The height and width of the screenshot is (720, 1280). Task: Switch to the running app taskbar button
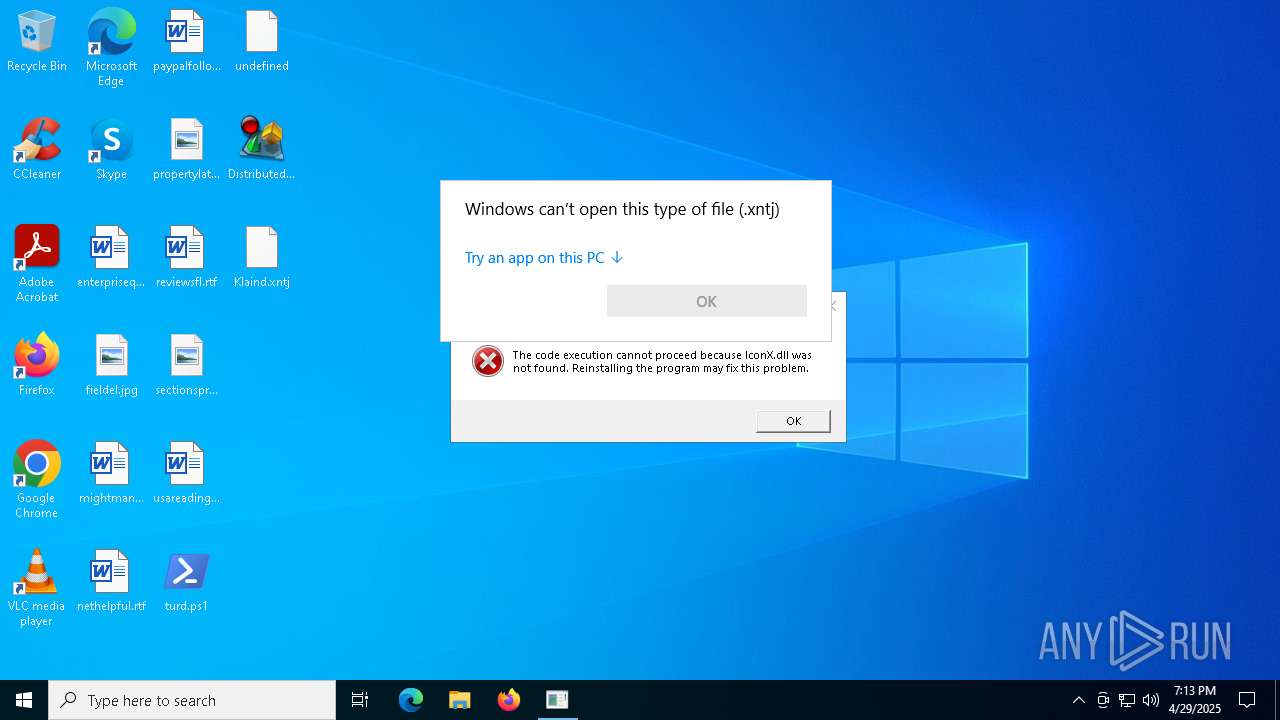558,700
